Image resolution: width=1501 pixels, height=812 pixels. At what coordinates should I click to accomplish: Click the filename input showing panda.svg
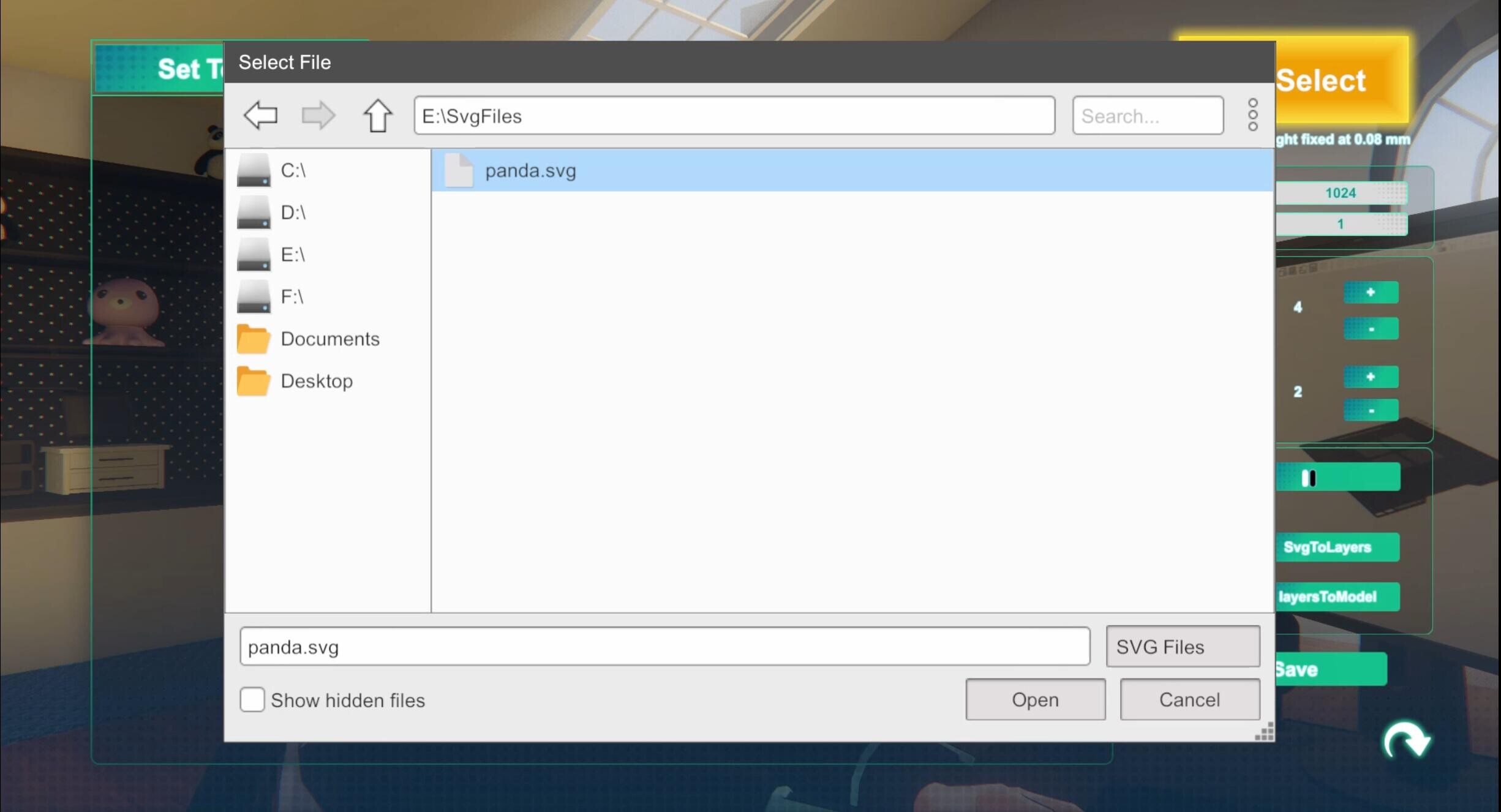point(665,646)
